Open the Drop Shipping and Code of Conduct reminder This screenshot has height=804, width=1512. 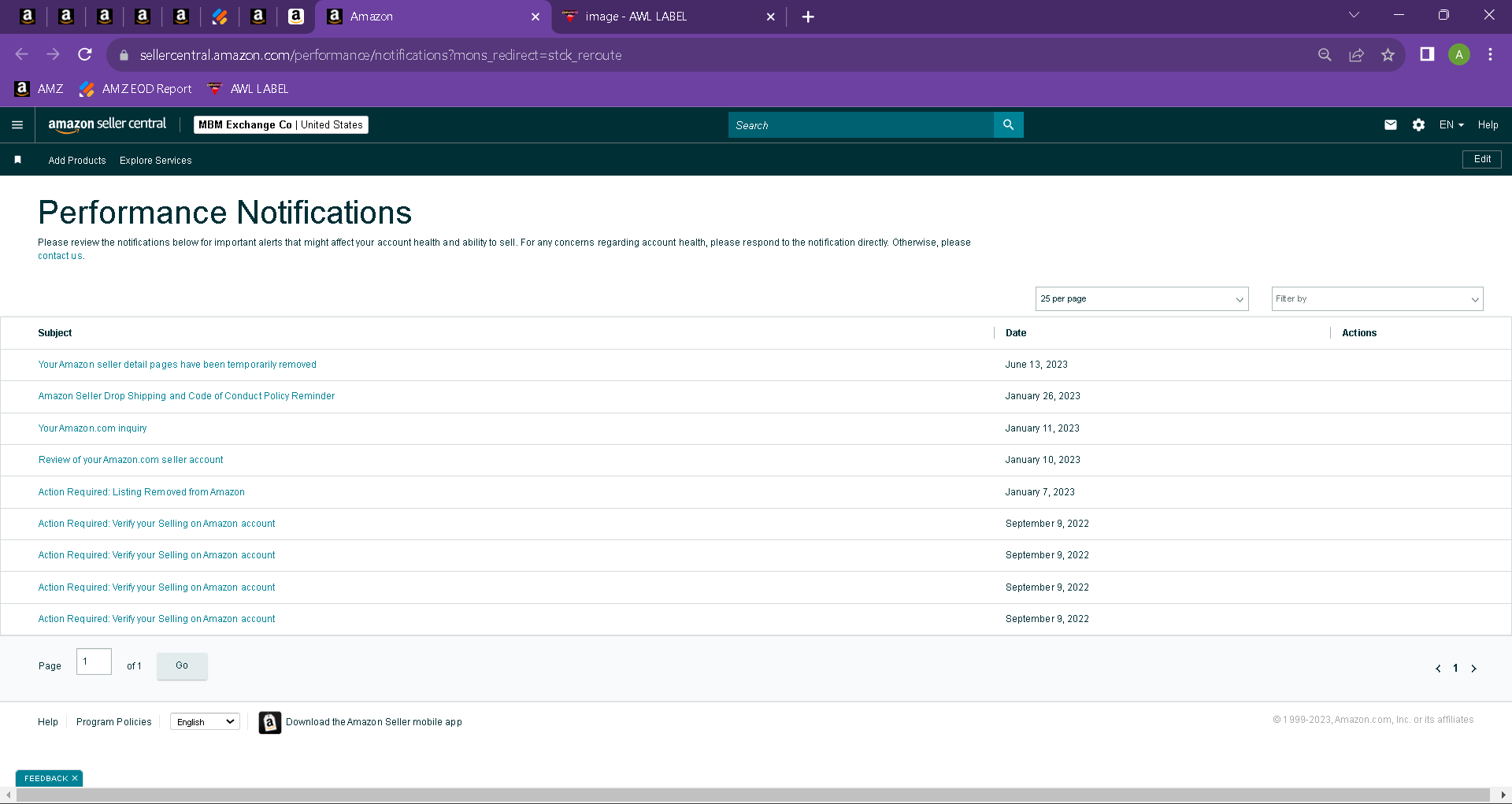click(187, 396)
